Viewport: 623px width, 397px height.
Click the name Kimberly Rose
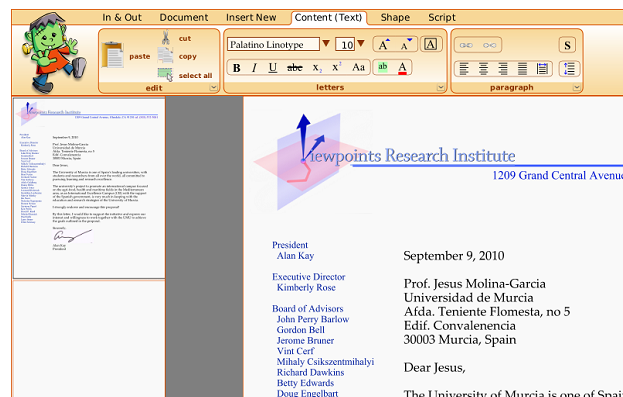pos(306,287)
